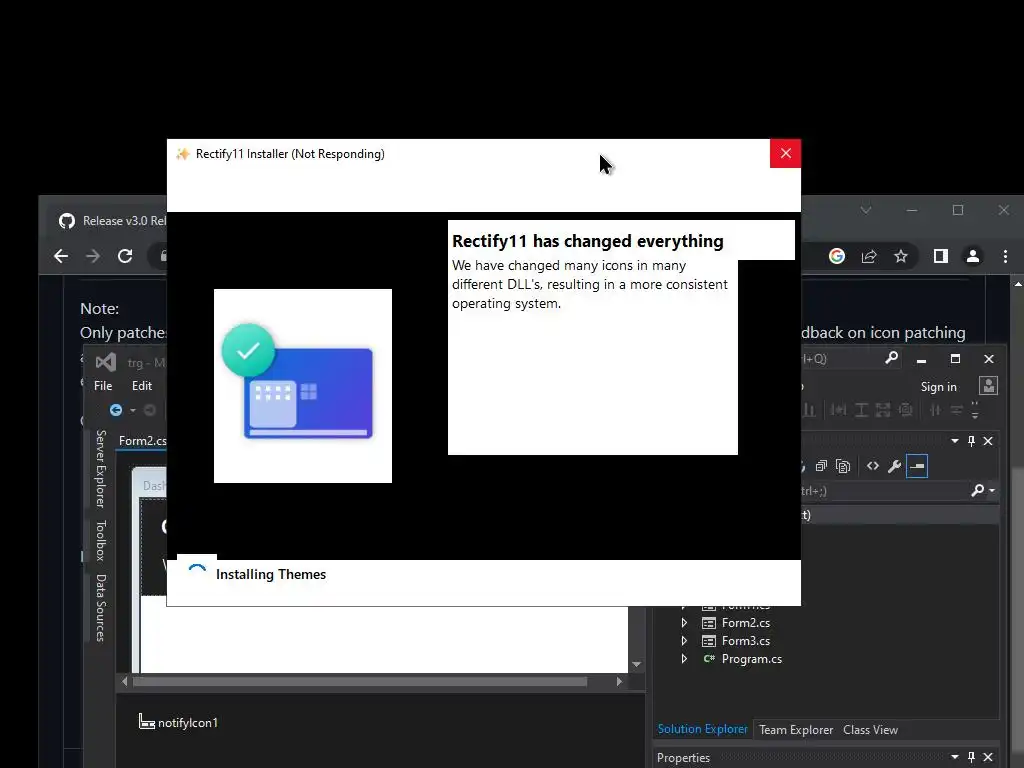Click the Navigate Backward arrow in Visual Studio
This screenshot has width=1024, height=768.
pyautogui.click(x=116, y=410)
